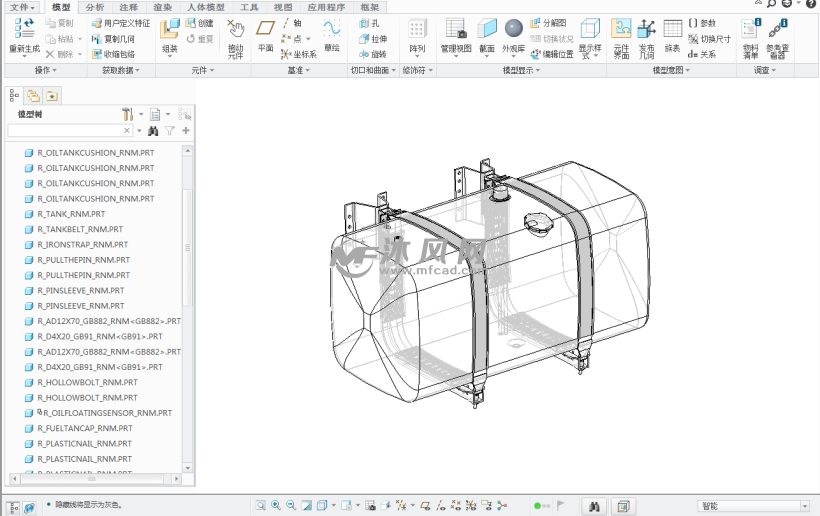Screen dimensions: 820x516
Task: Click User-Defined Feature (用户定义特征)
Action: click(x=121, y=23)
